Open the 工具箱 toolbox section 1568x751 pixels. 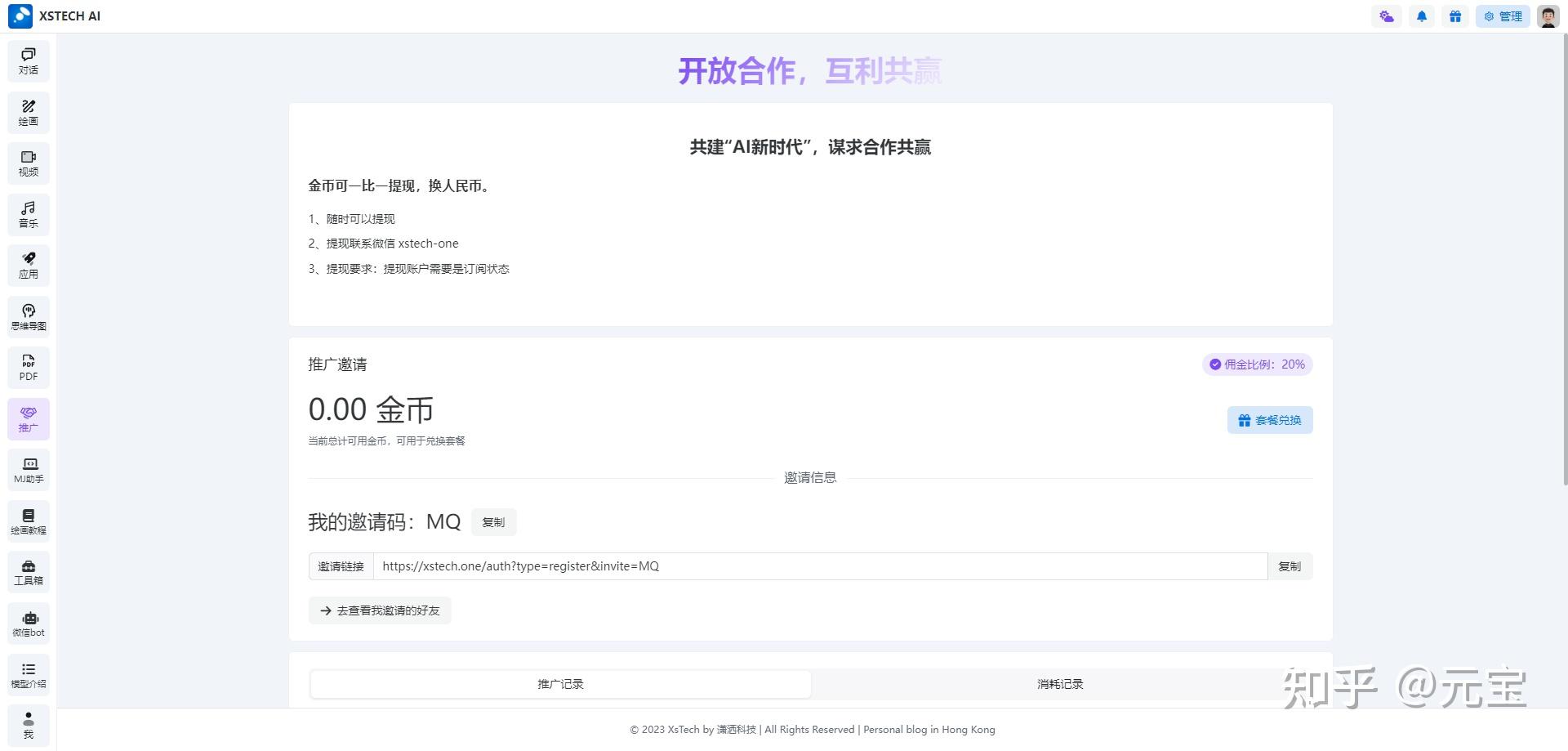(28, 571)
